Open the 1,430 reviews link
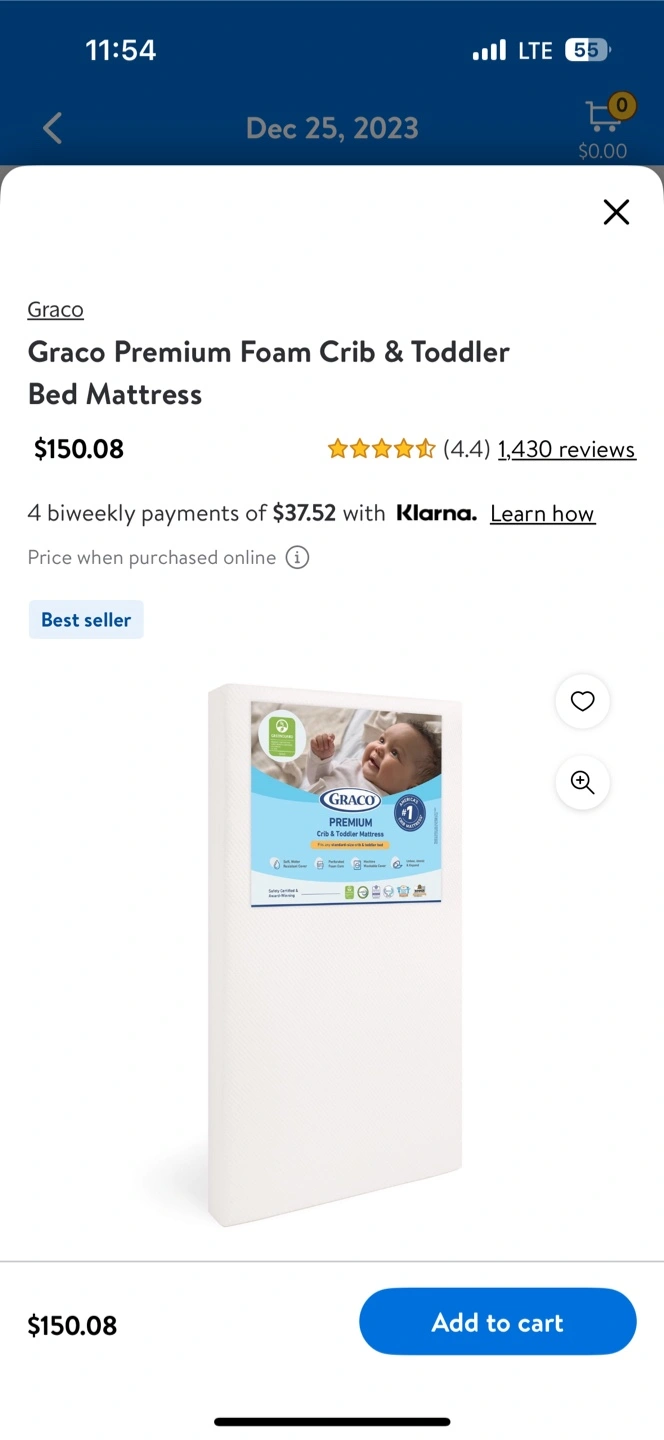The height and width of the screenshot is (1440, 664). click(566, 449)
